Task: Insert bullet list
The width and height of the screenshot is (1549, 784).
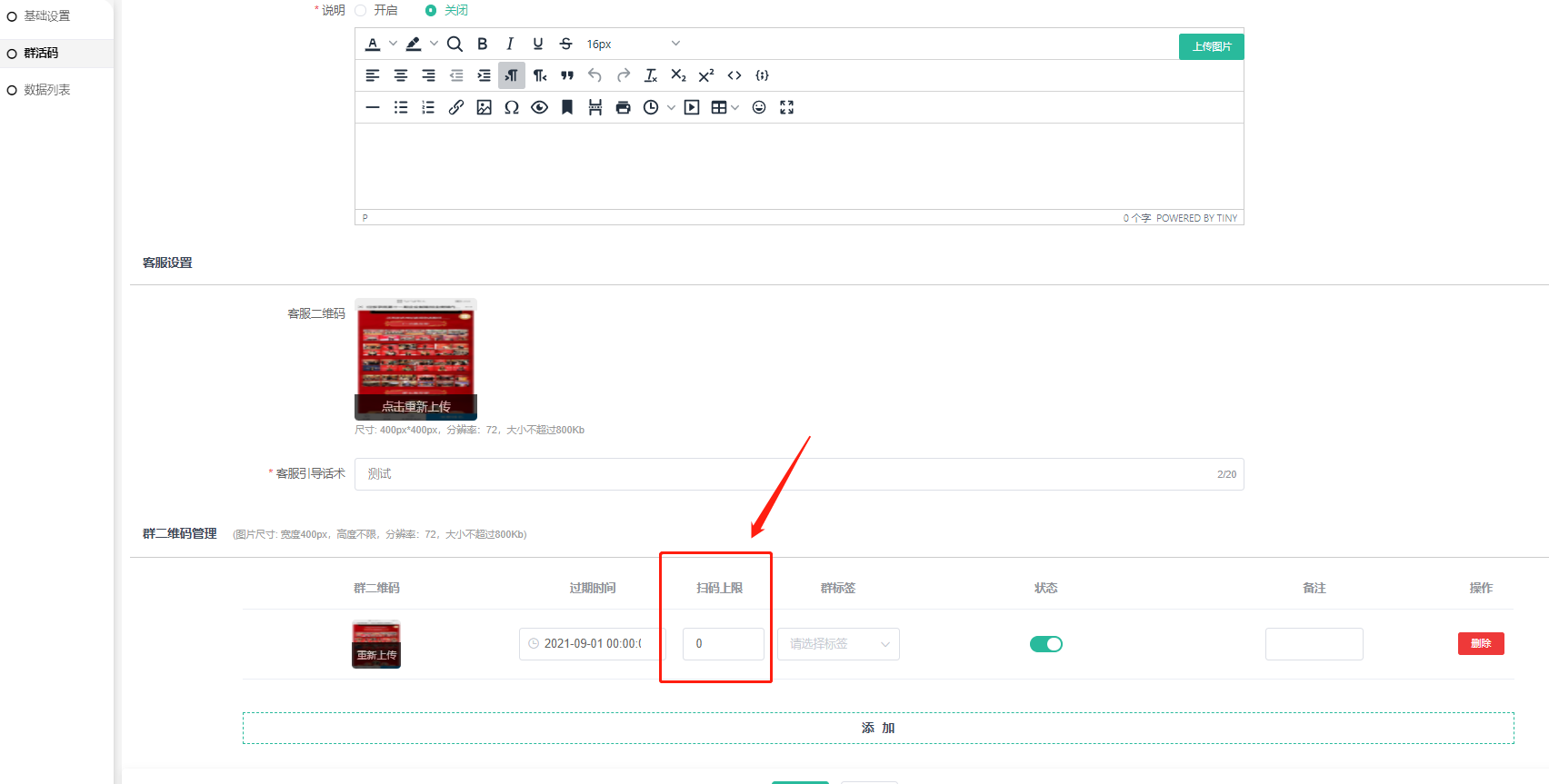Action: [401, 107]
